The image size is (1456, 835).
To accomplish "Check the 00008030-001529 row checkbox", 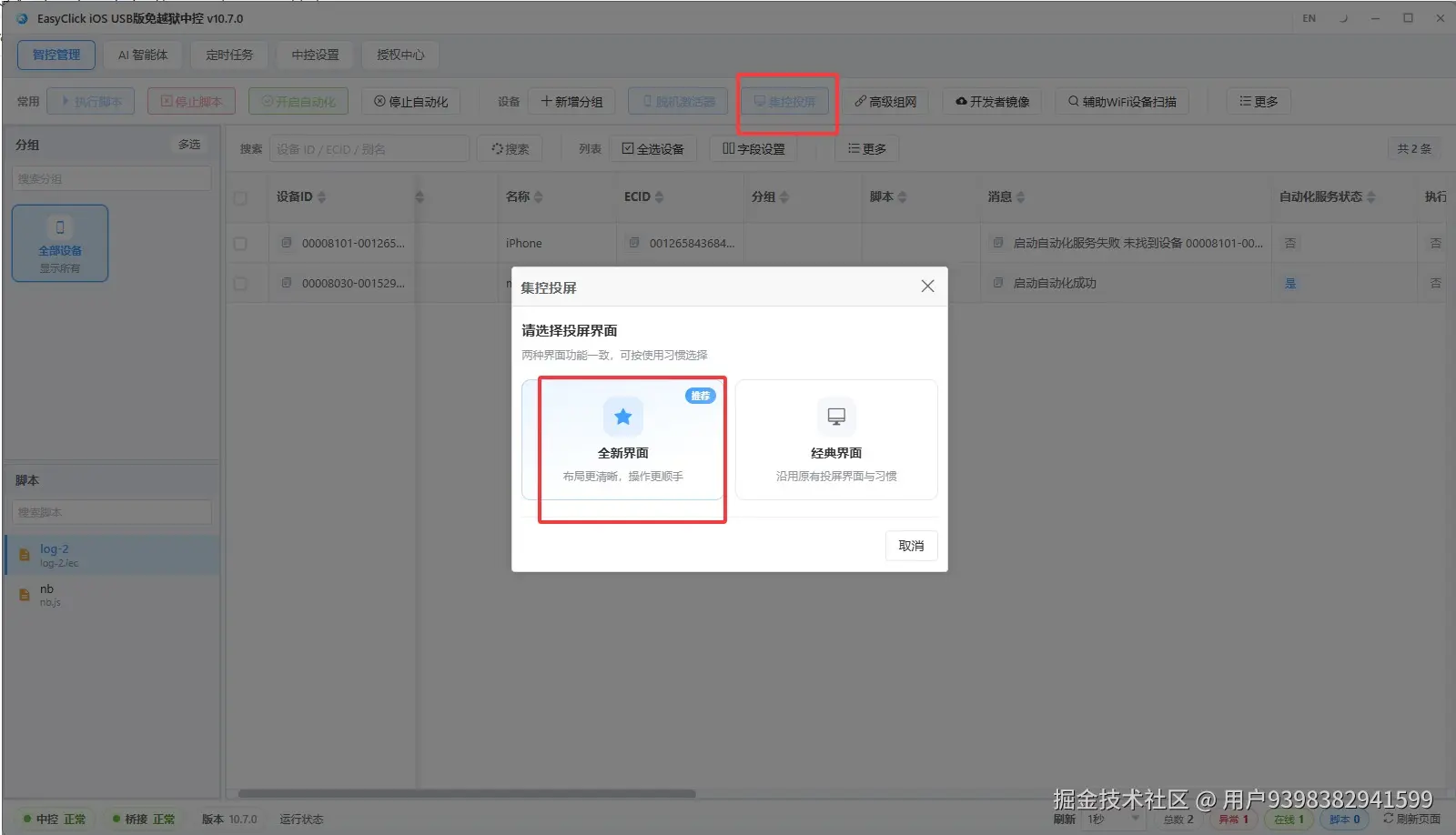I will click(240, 284).
